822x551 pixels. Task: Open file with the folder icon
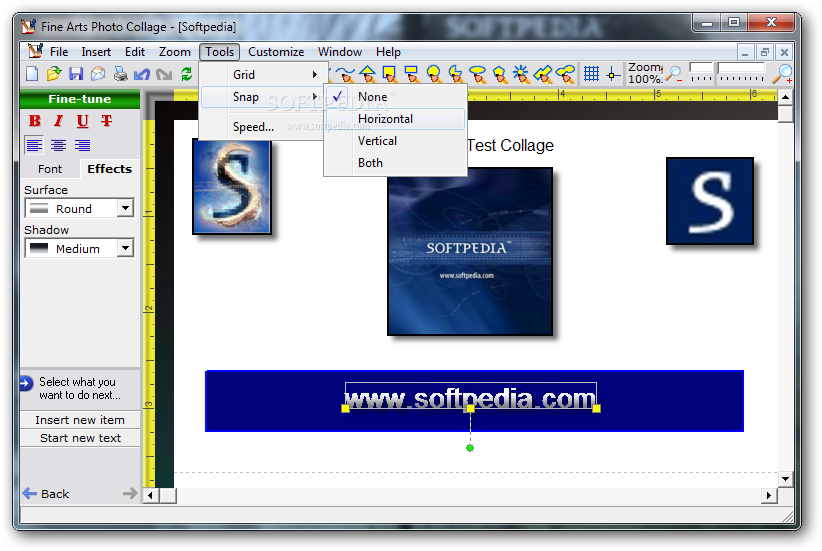coord(53,74)
